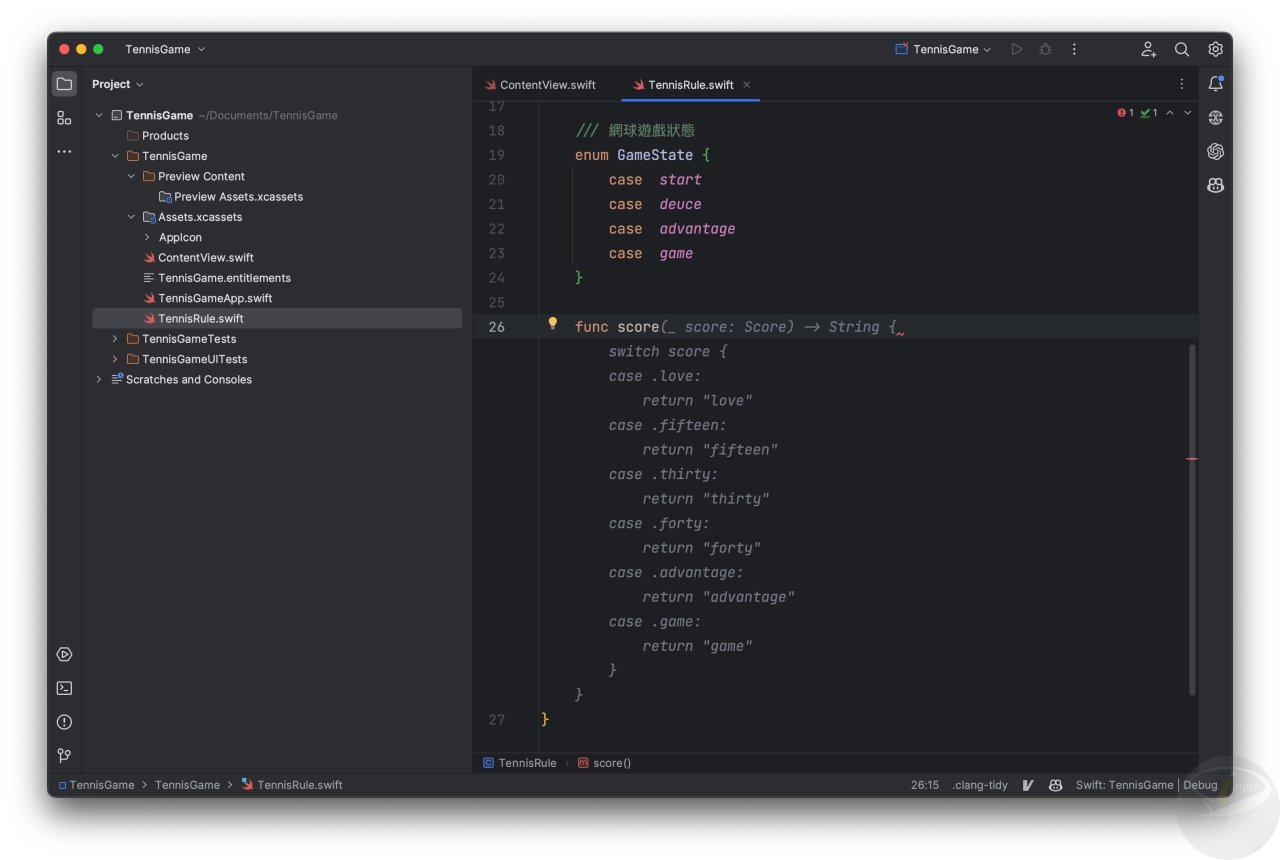This screenshot has height=860, width=1280.
Task: Expand the TennisGameTests folder
Action: (114, 339)
